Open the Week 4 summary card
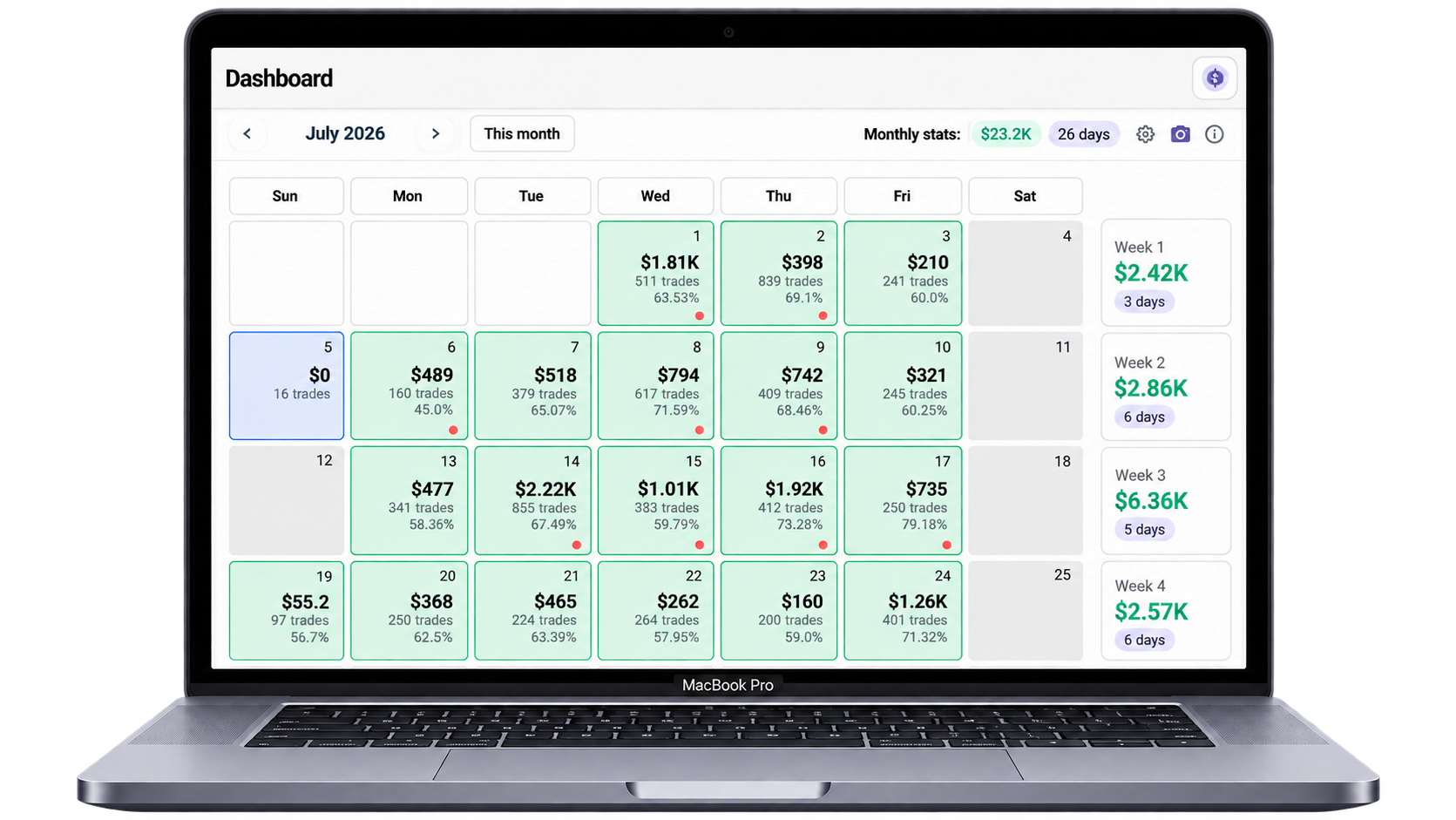The image size is (1456, 820). pyautogui.click(x=1166, y=611)
